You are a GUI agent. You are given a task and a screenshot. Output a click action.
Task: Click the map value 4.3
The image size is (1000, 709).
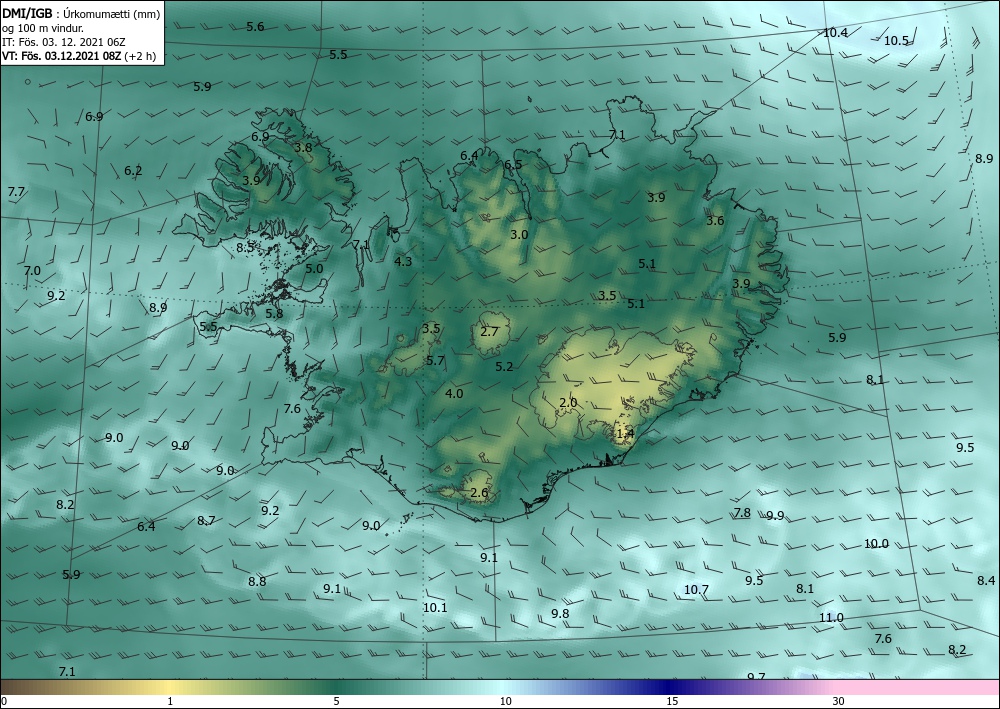pos(403,261)
